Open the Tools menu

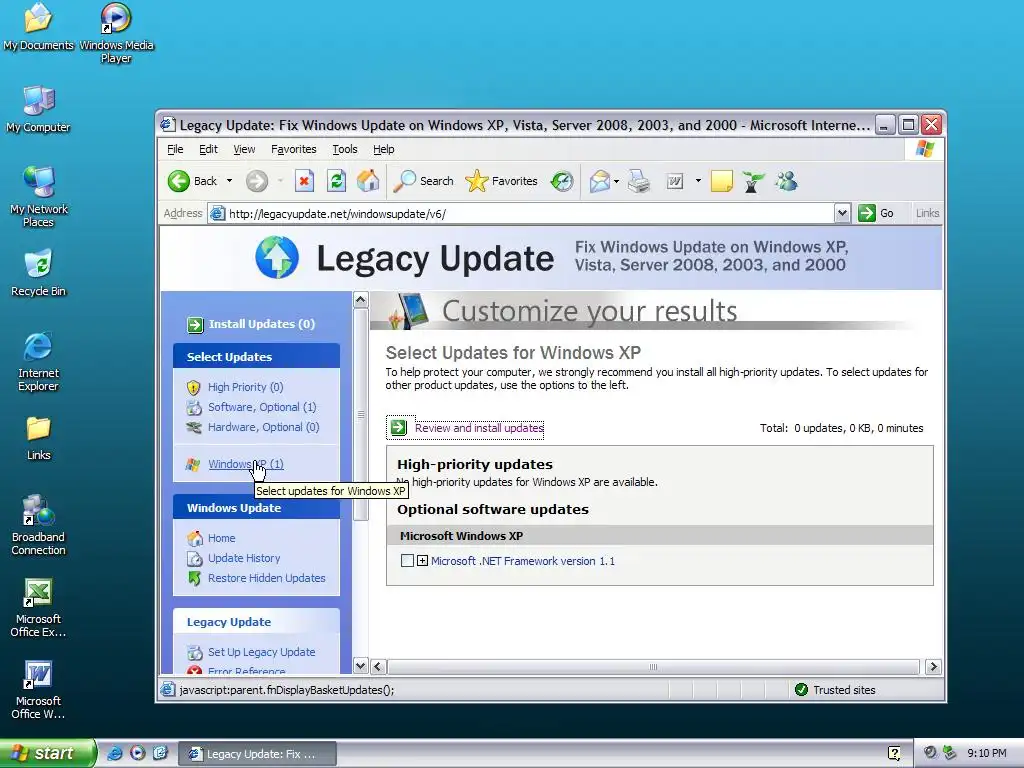345,149
